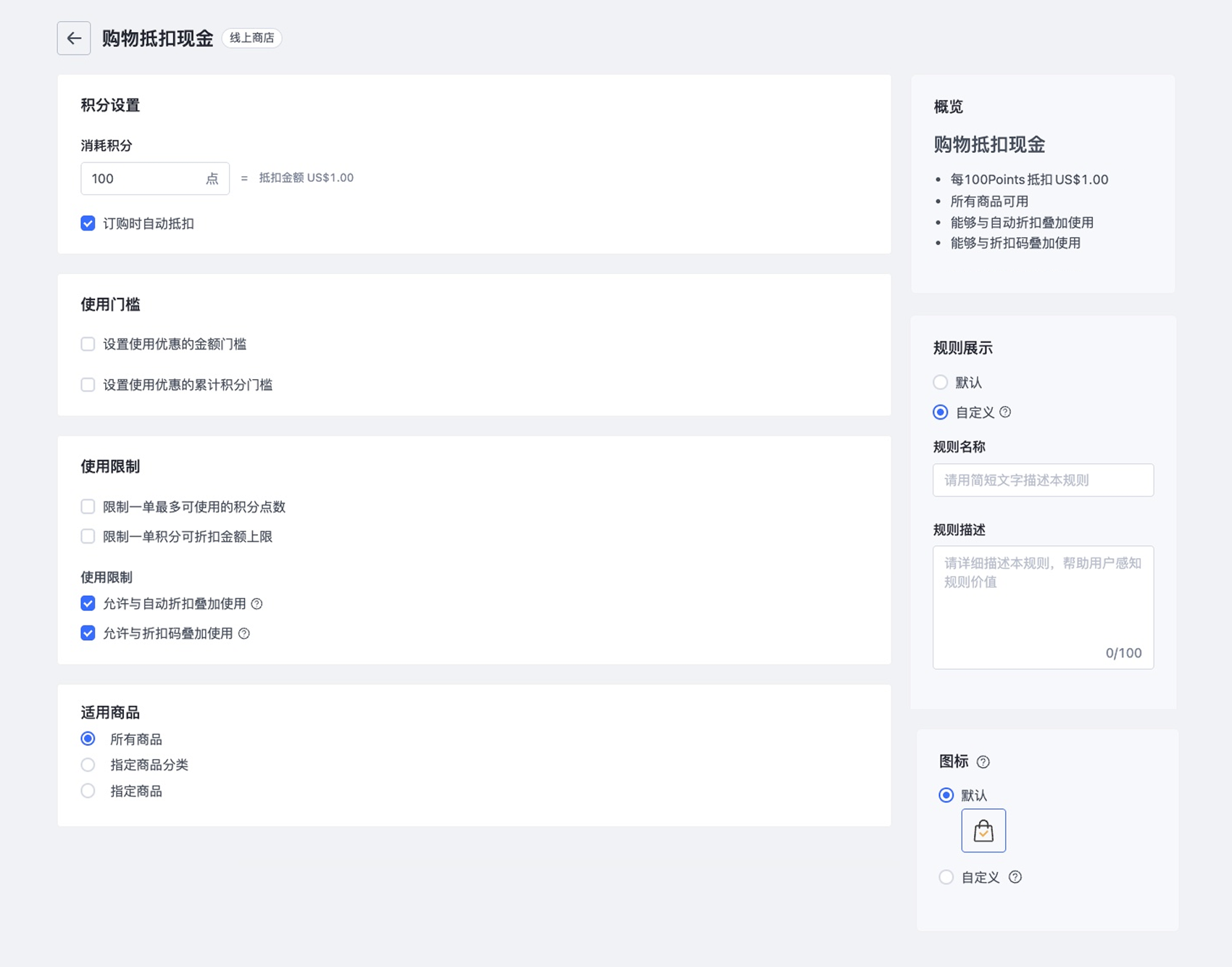This screenshot has width=1232, height=967.
Task: Select 默认 option under 规则展示
Action: (x=940, y=382)
